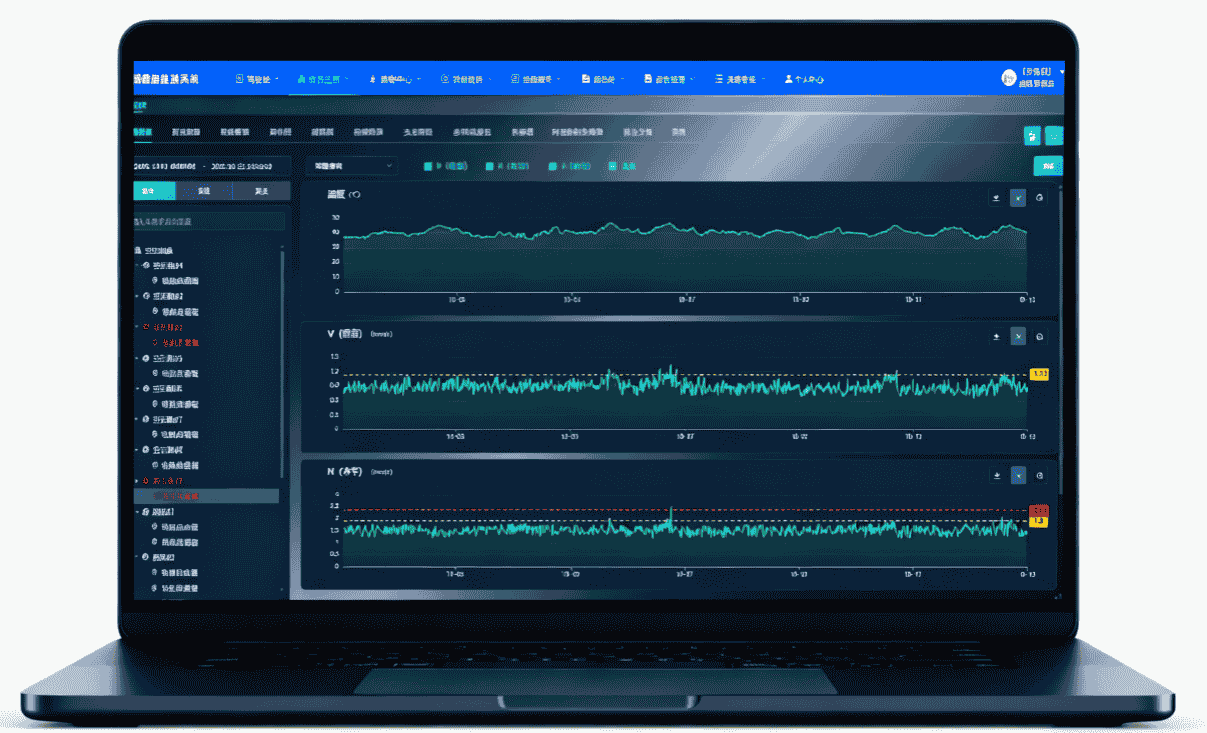Click the search field above the device tree

(209, 220)
